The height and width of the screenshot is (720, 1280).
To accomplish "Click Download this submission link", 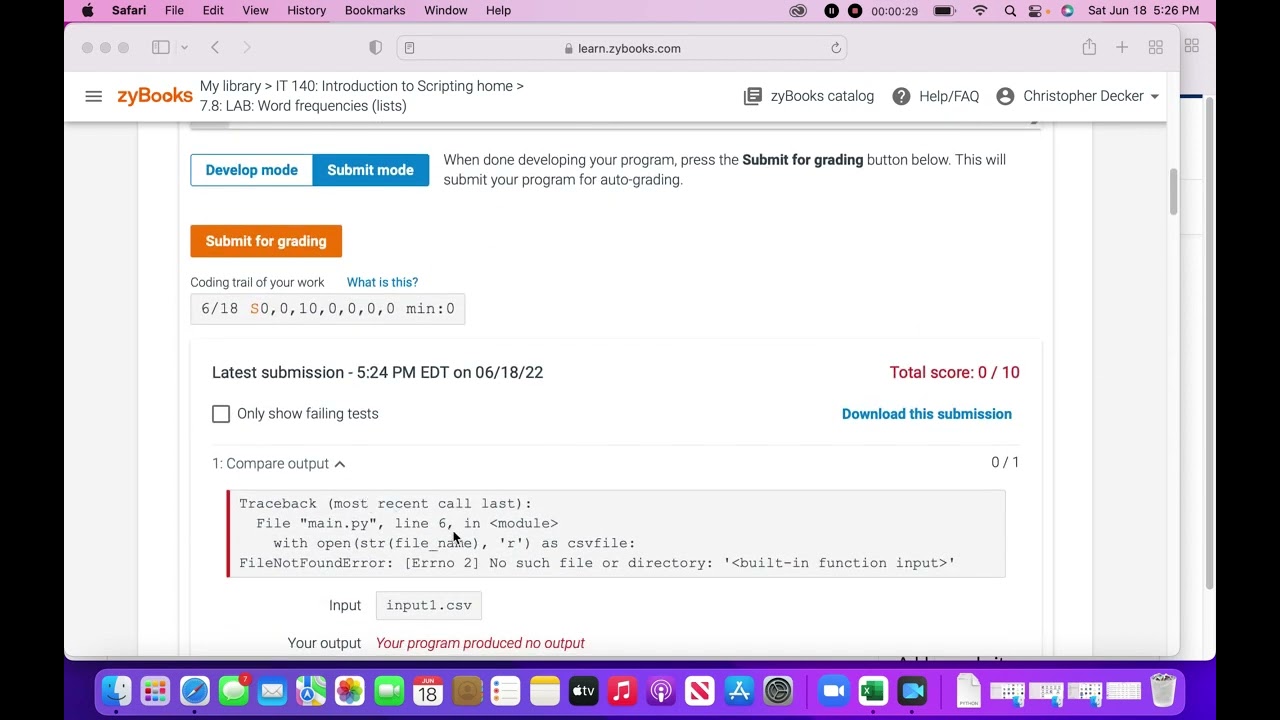I will (x=927, y=414).
